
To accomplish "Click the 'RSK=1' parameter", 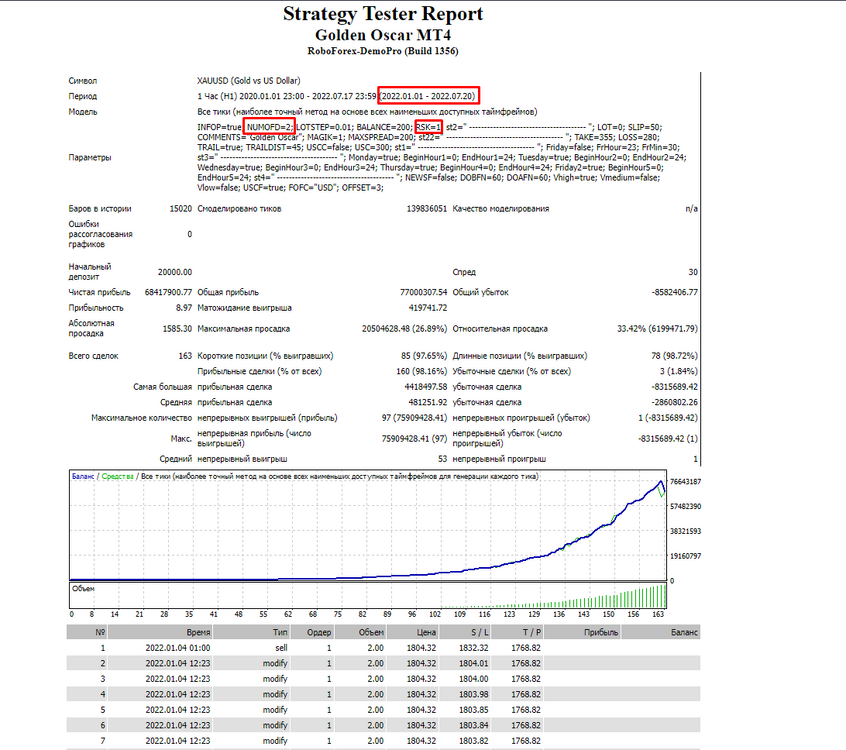I will [x=428, y=127].
